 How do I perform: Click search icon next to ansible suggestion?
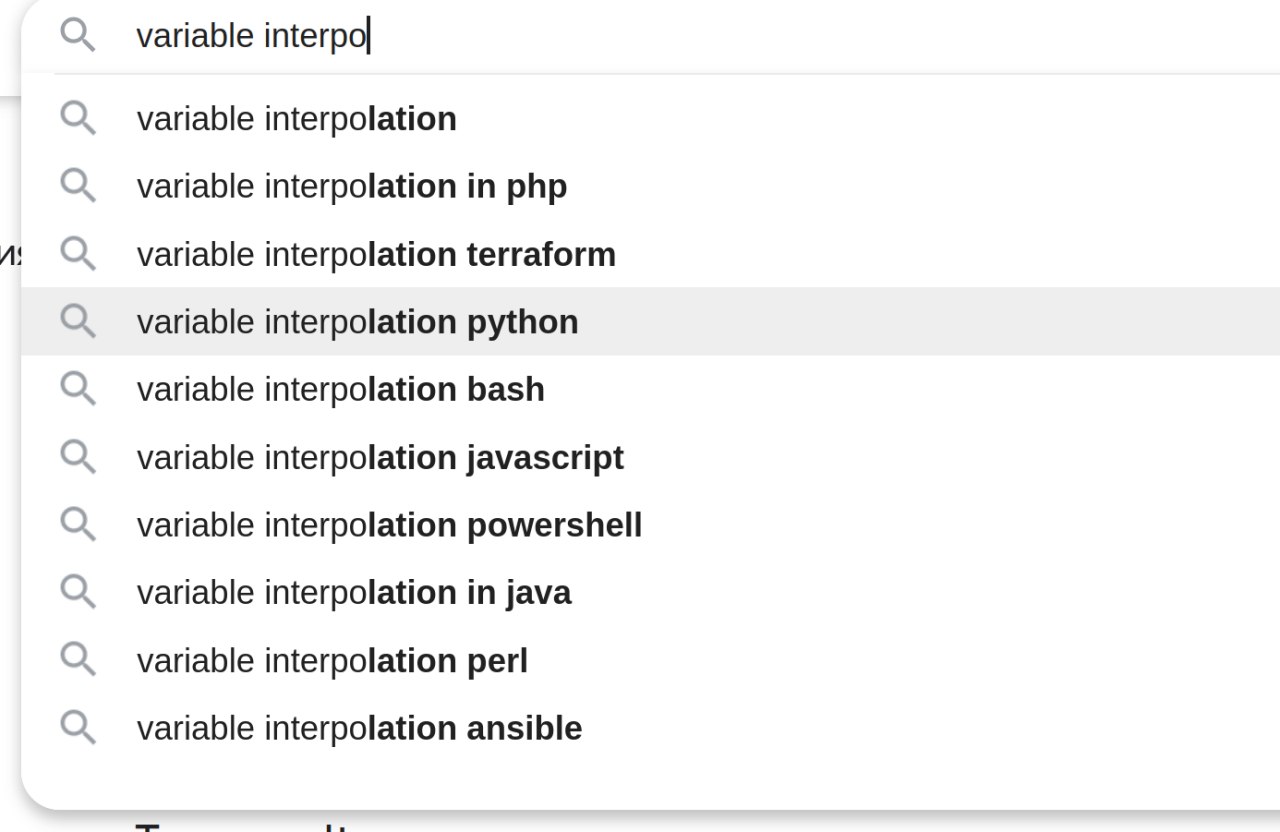pos(78,727)
